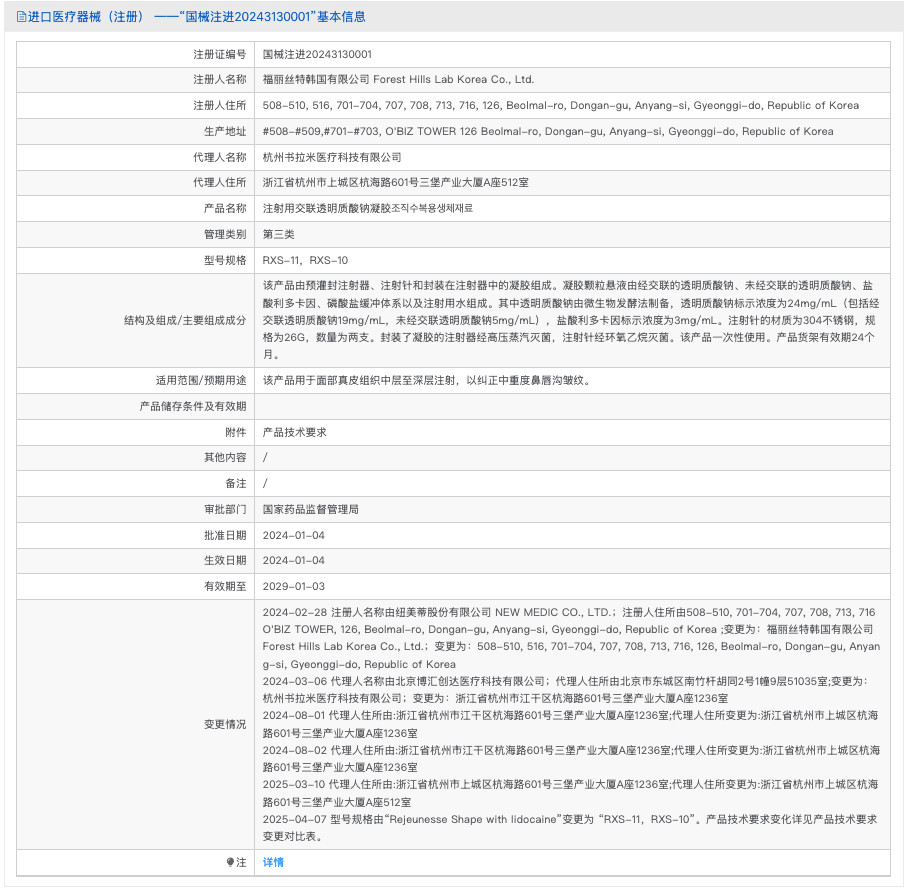This screenshot has height=888, width=907.
Task: Click the document icon beside the page title
Action: [21, 17]
